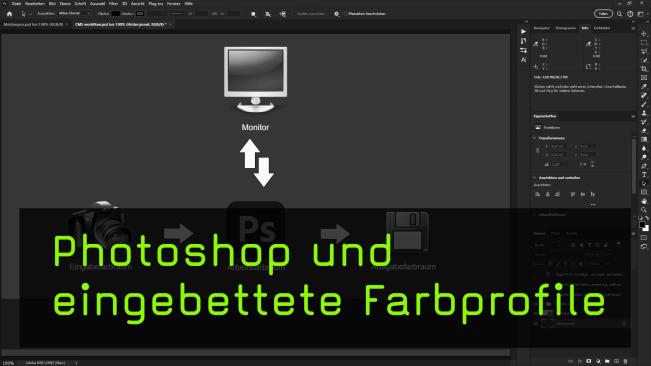Go to Photoshop home screen icon
The image size is (651, 366).
point(10,14)
